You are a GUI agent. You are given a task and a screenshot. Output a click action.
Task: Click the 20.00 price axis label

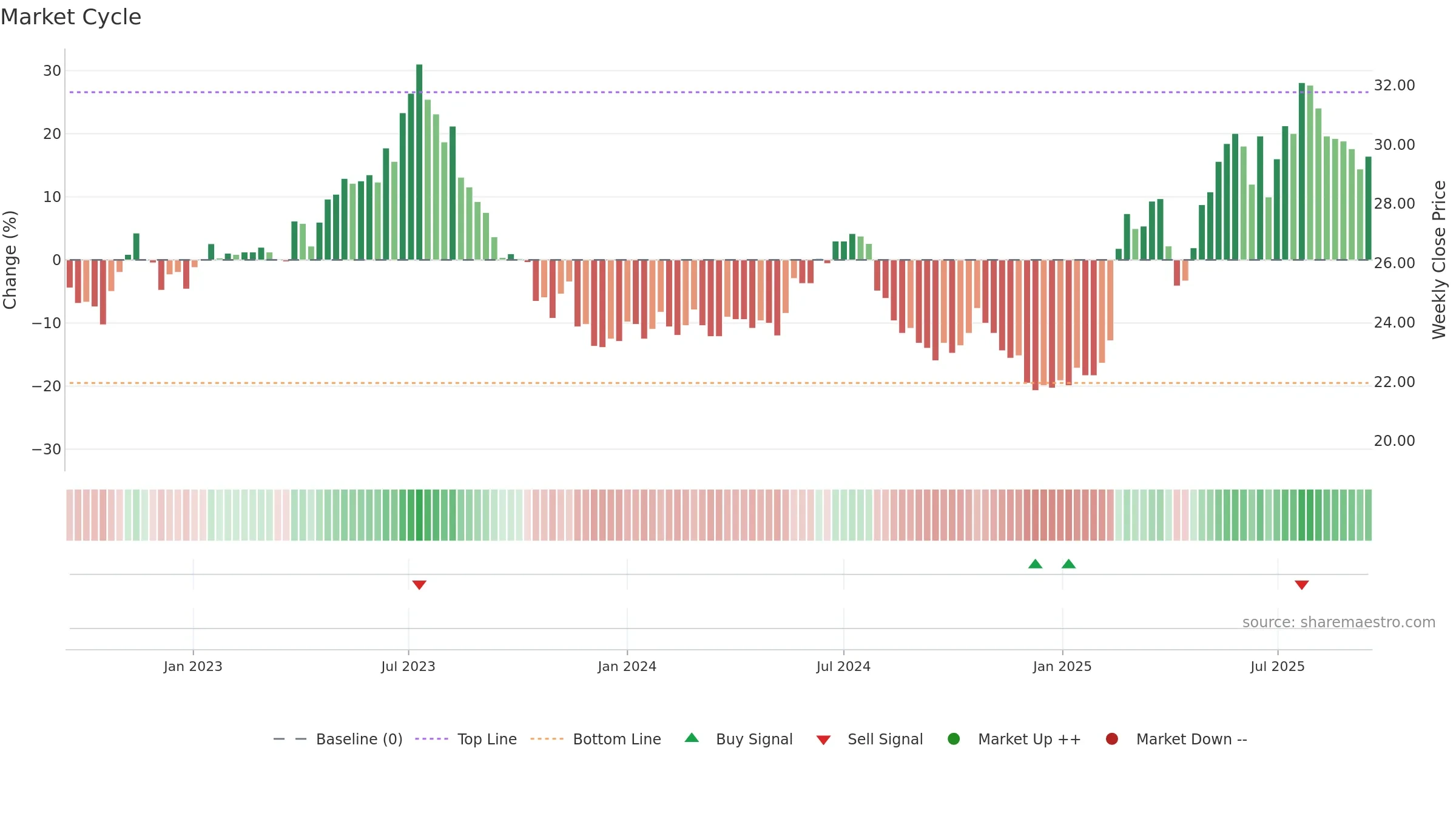click(x=1394, y=441)
